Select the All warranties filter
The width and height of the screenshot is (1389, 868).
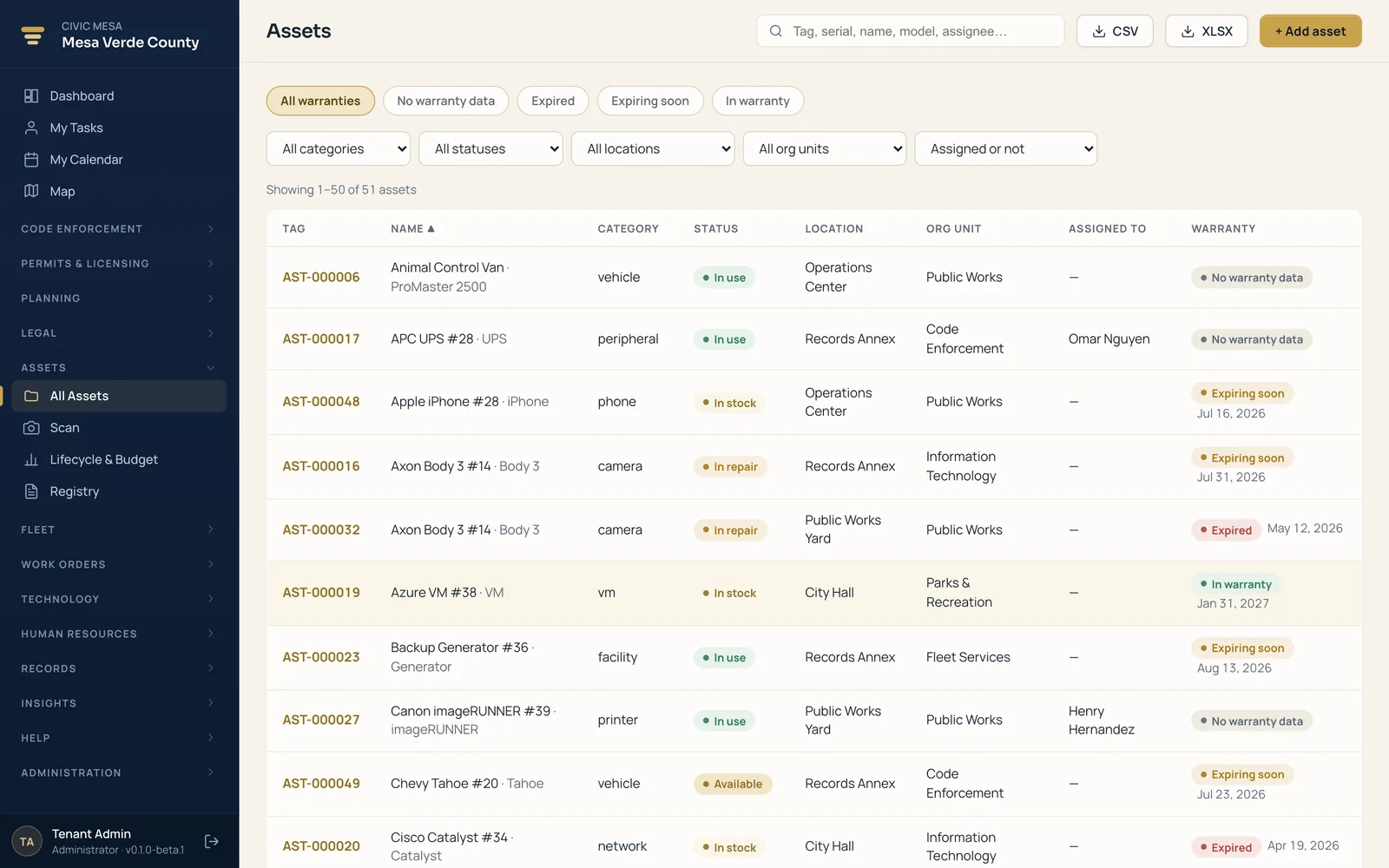pyautogui.click(x=320, y=101)
